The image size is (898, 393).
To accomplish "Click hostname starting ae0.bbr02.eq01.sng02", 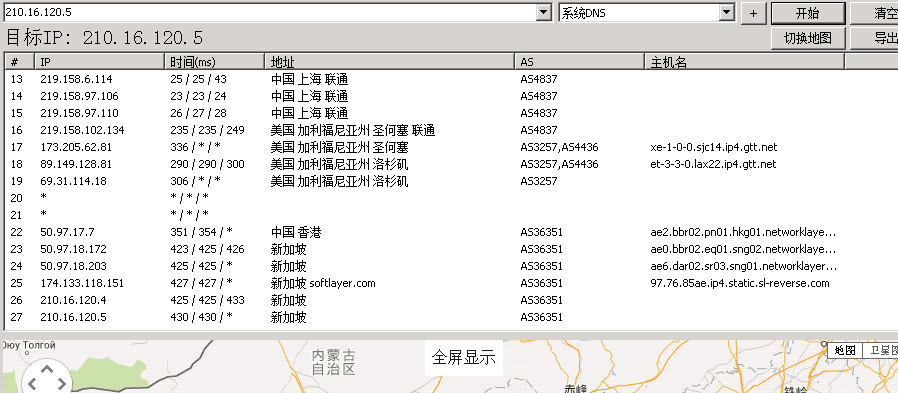I will click(x=744, y=249).
